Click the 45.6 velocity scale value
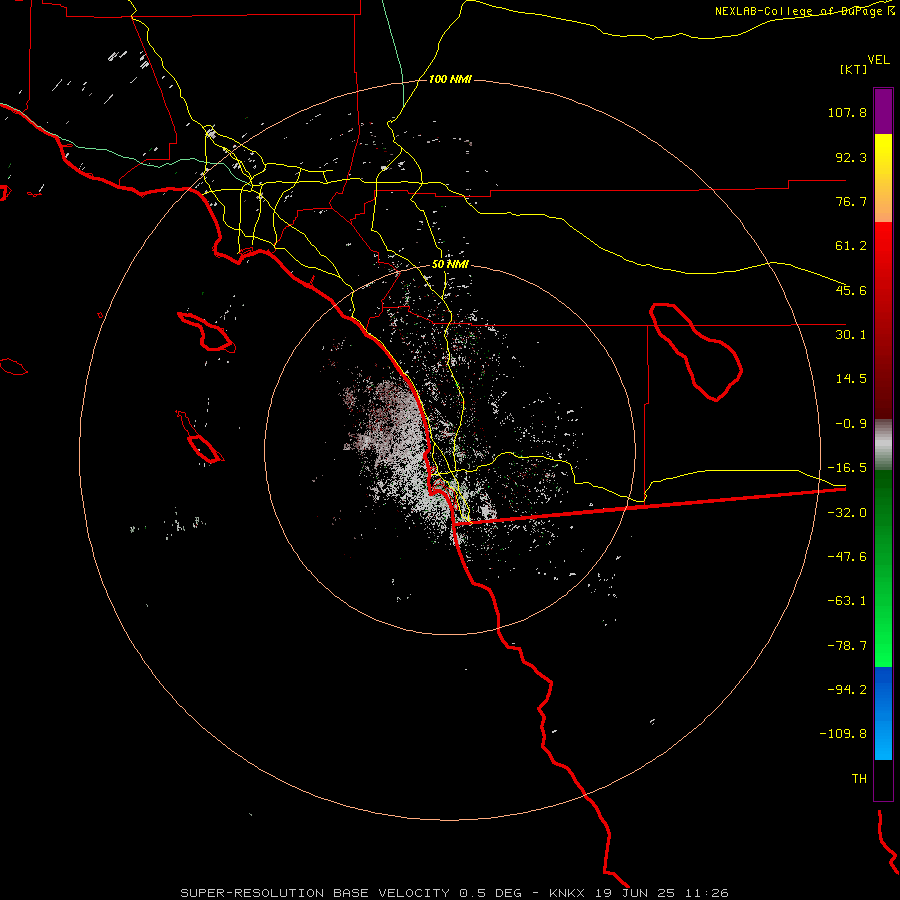 coord(851,290)
